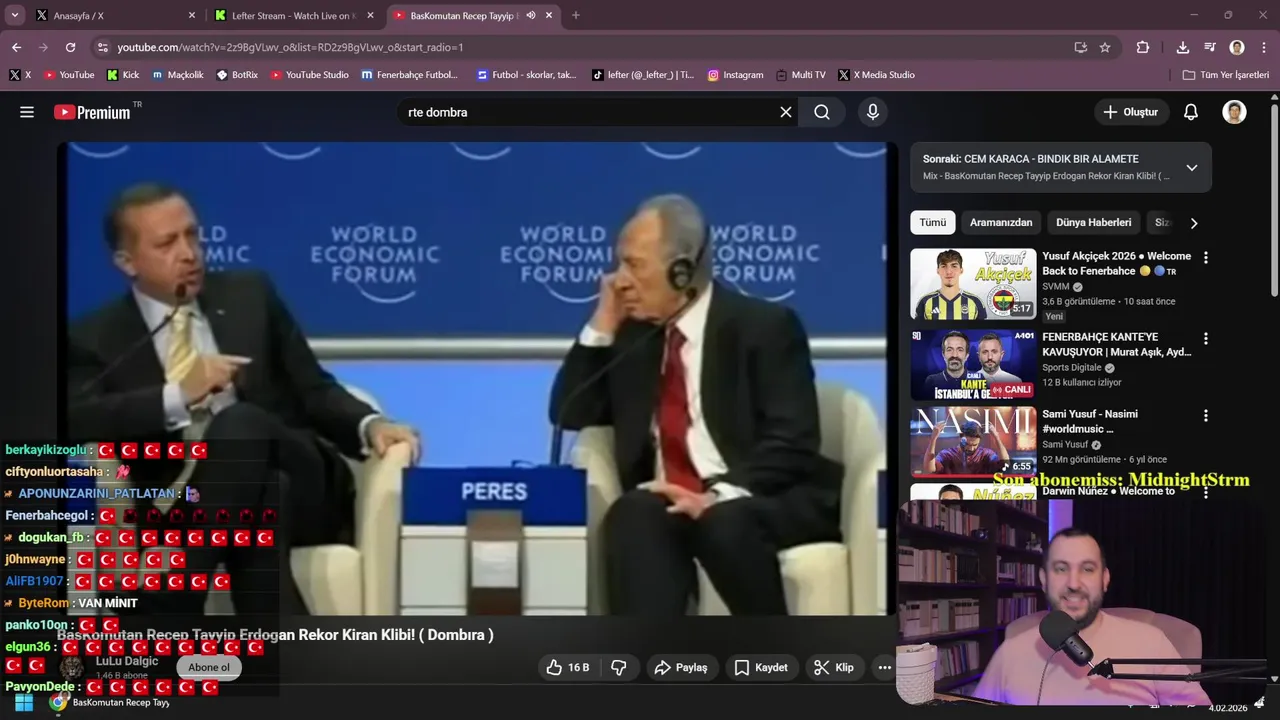1280x720 pixels.
Task: Open the Oluştur create menu
Action: coord(1131,112)
